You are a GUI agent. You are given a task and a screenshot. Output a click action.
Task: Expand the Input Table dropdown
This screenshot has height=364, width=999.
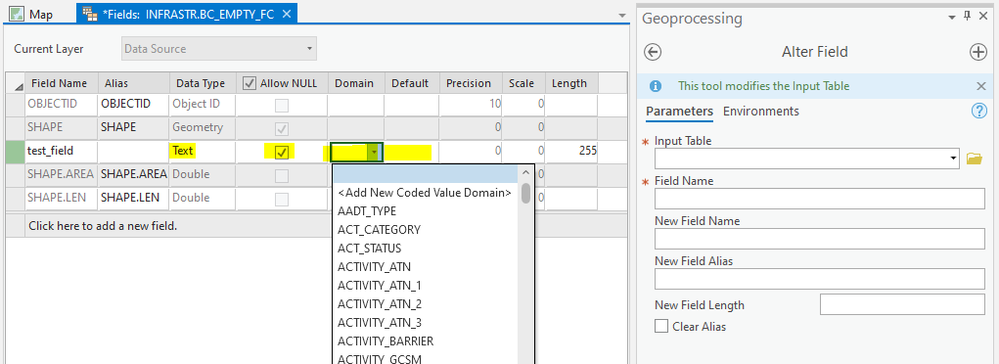[953, 158]
